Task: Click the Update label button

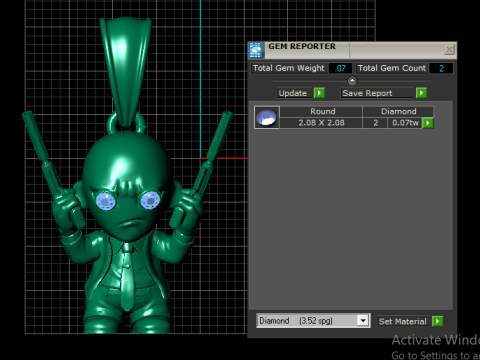Action: pos(295,93)
